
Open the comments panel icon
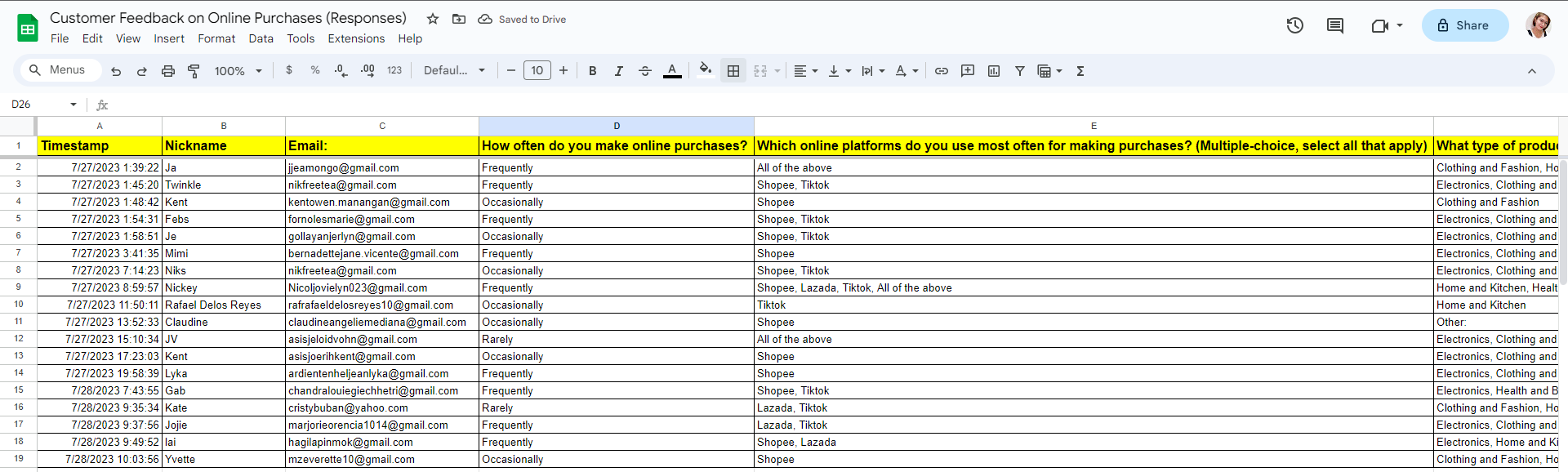click(x=1334, y=25)
